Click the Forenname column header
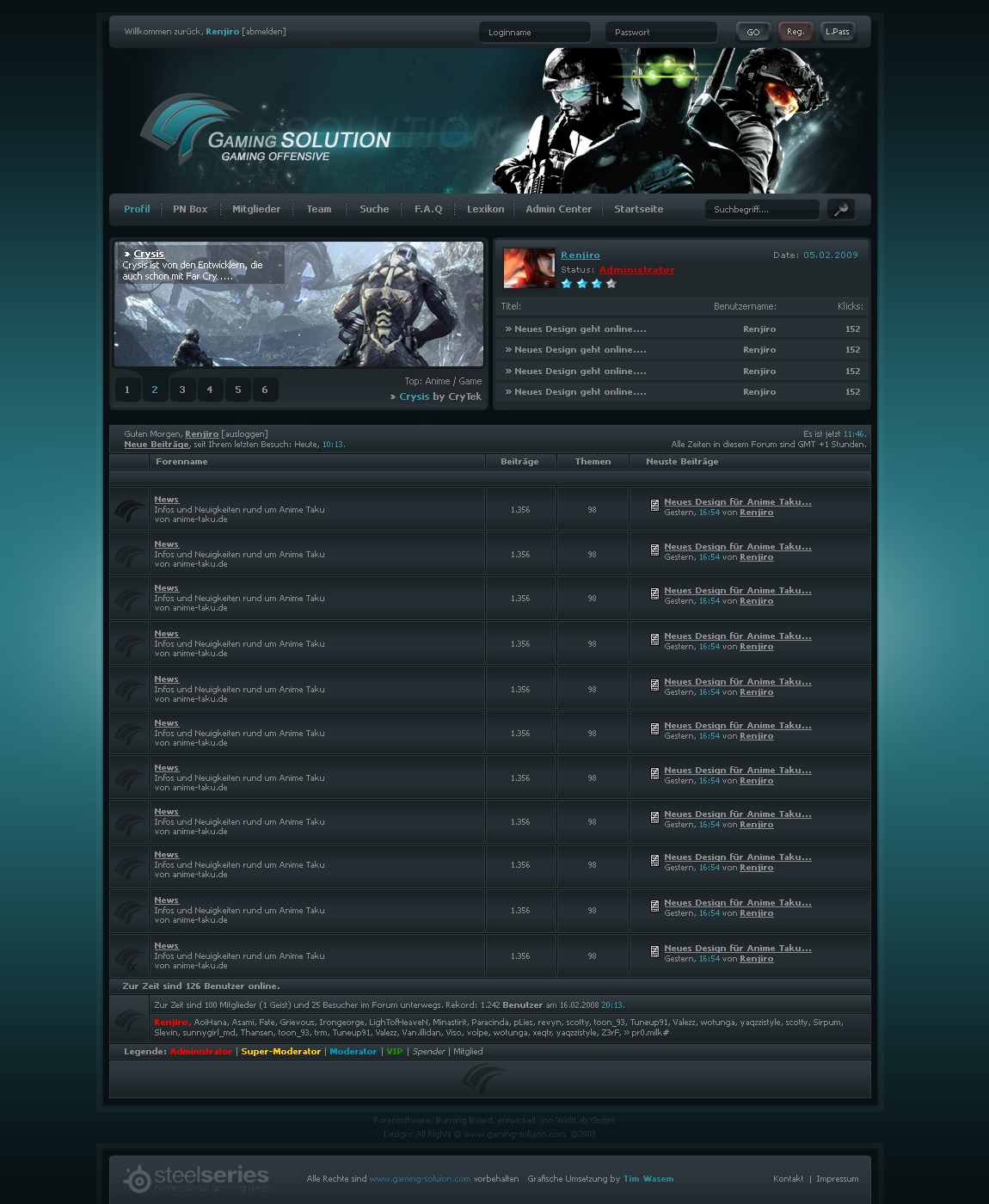The image size is (989, 1204). [181, 462]
